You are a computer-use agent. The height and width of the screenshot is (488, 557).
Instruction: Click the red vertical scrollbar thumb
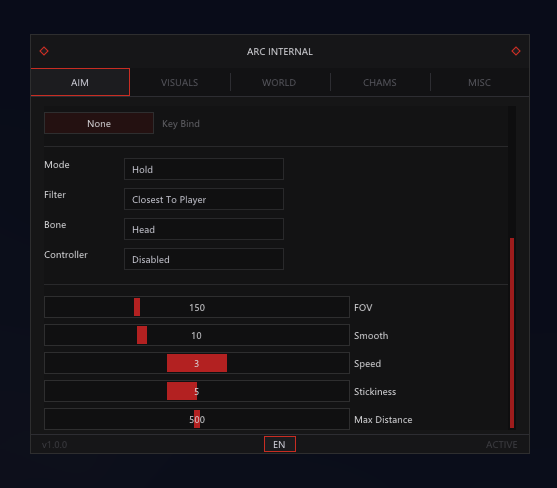click(x=512, y=333)
